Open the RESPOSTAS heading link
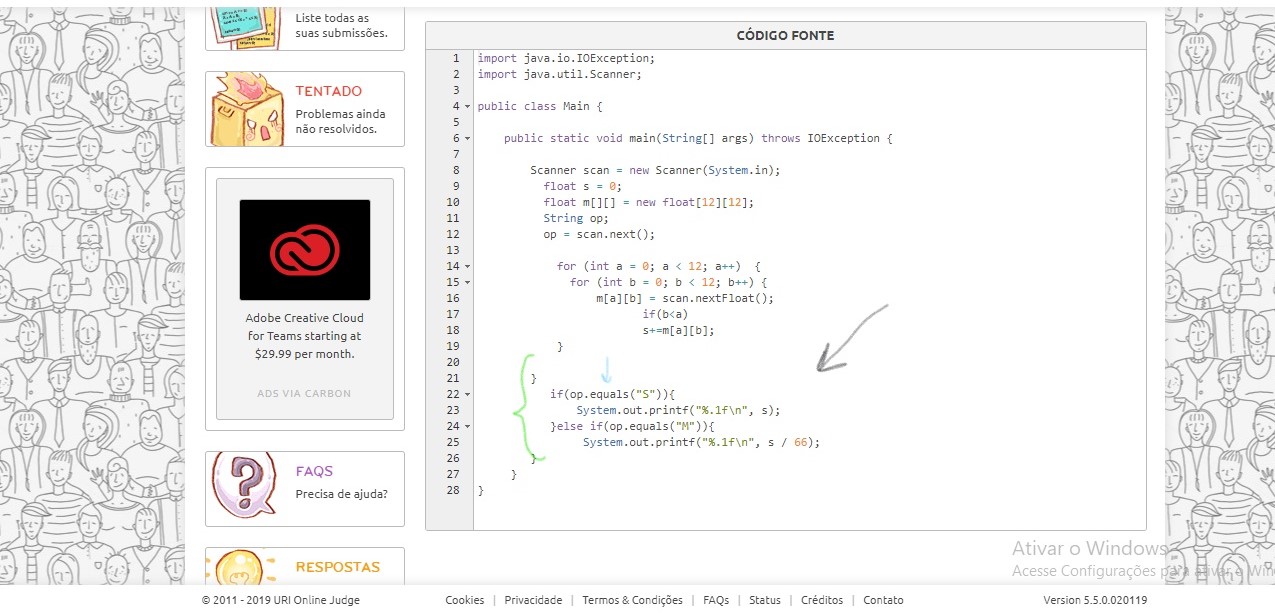Image resolution: width=1275 pixels, height=613 pixels. (338, 567)
